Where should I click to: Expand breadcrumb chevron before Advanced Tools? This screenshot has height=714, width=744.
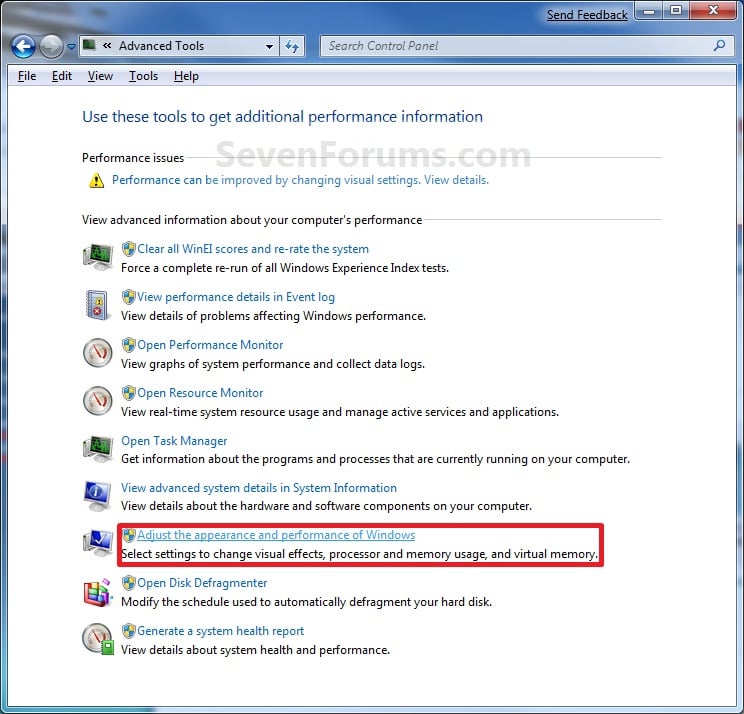click(x=107, y=46)
